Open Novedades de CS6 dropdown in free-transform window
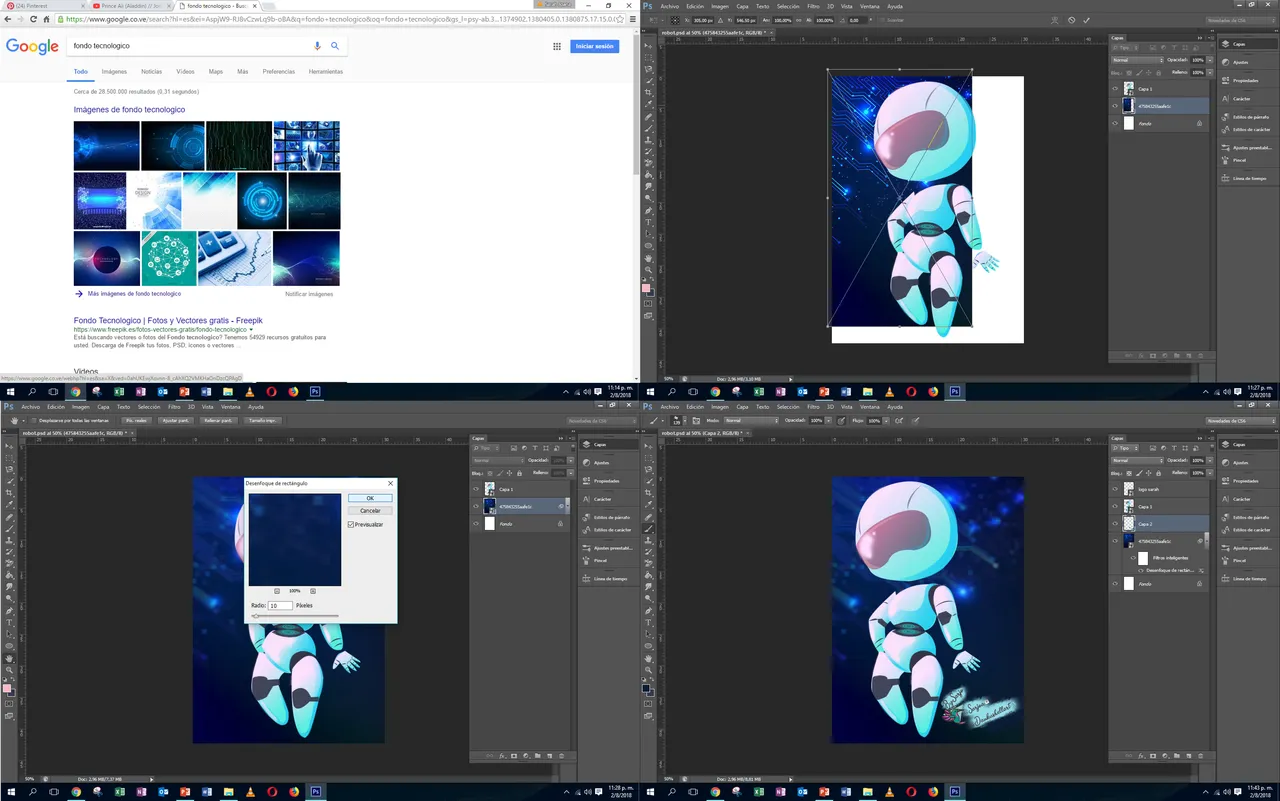1280x801 pixels. 1240,20
